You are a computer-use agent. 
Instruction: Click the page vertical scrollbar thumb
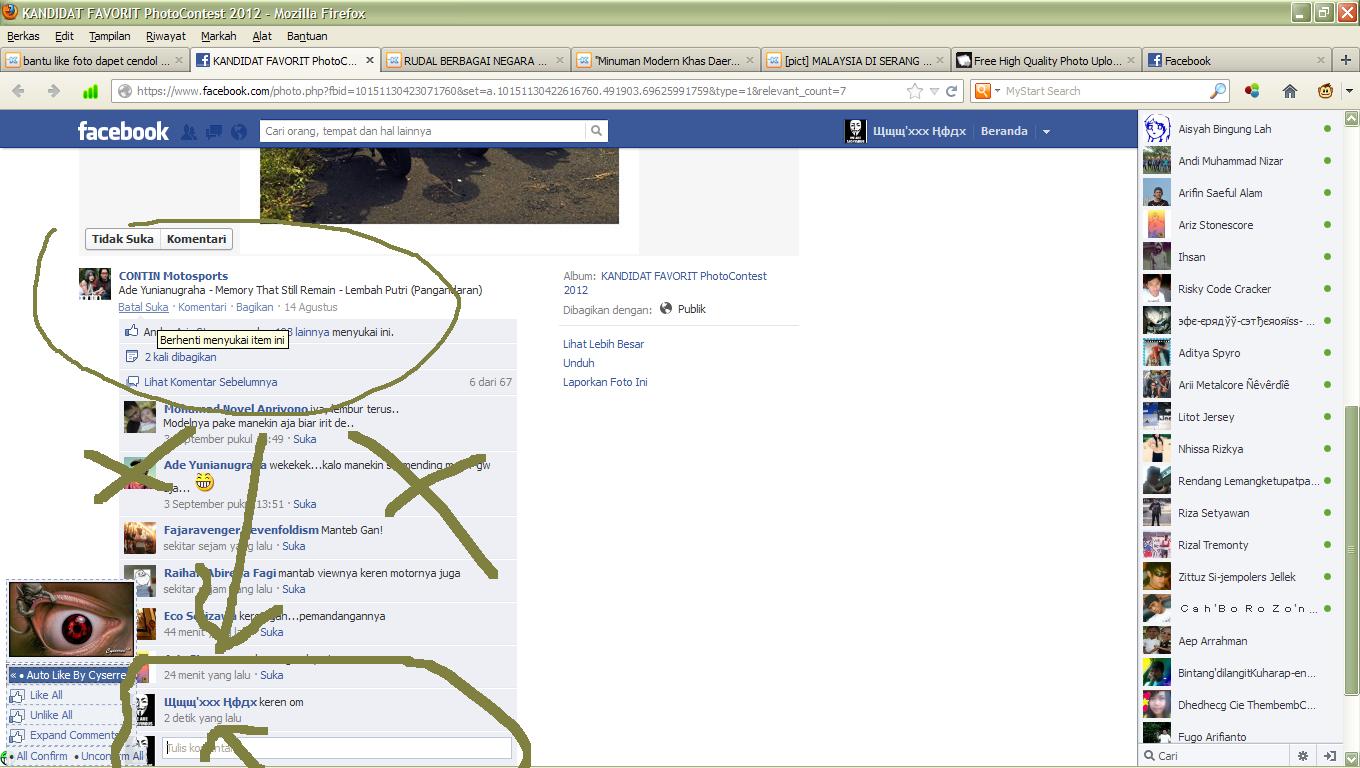click(x=1351, y=550)
